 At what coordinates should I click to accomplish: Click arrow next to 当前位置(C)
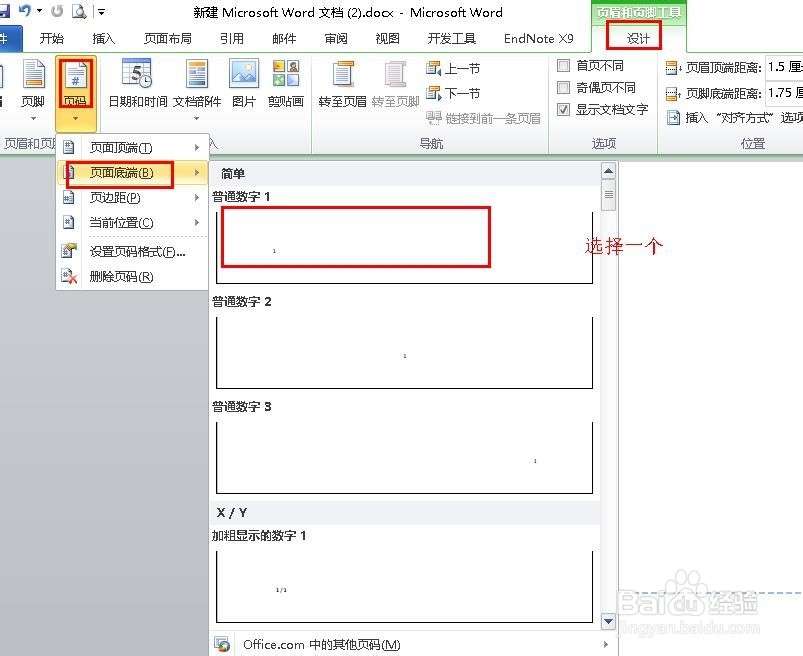[x=197, y=223]
